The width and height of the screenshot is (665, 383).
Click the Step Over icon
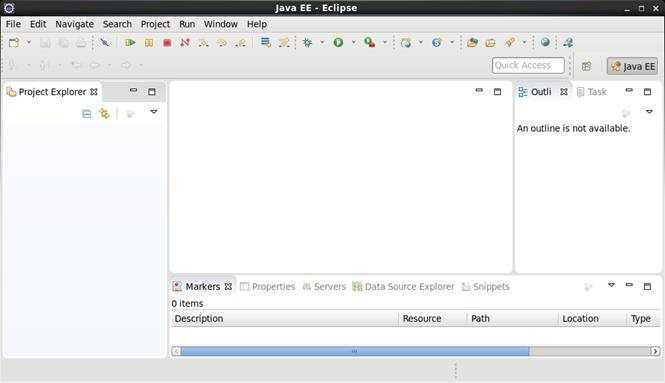(x=222, y=42)
